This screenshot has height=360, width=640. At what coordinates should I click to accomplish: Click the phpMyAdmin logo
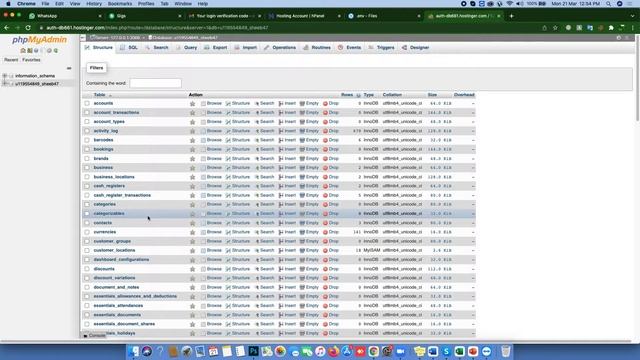(x=39, y=40)
